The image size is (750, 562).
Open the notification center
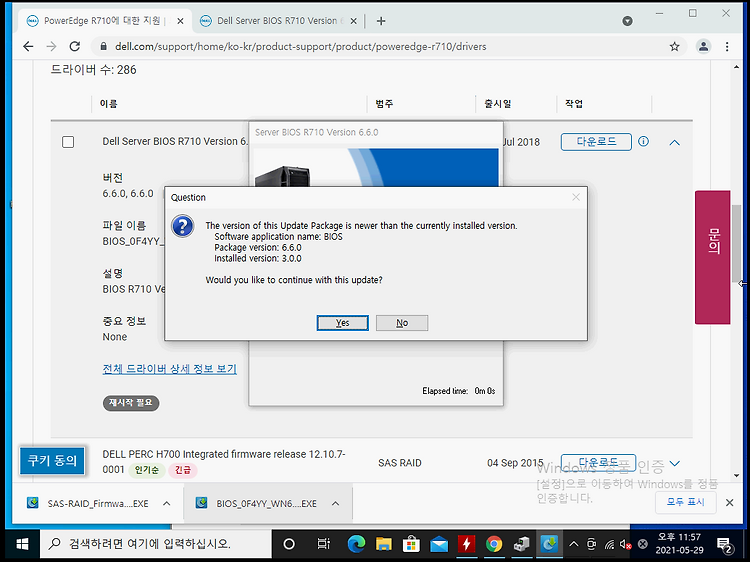(725, 544)
